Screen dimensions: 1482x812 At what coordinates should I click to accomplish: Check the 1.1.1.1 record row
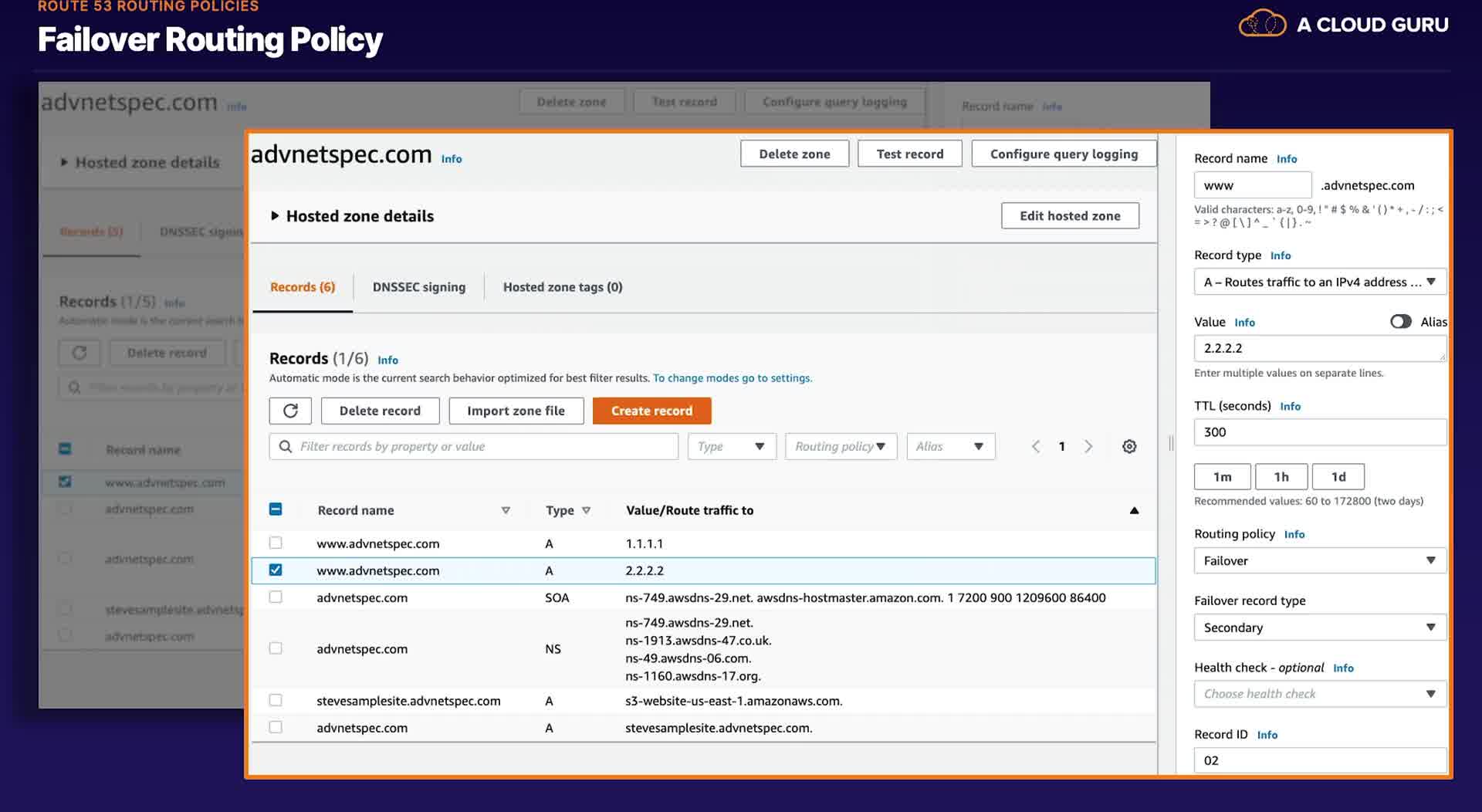coord(276,543)
